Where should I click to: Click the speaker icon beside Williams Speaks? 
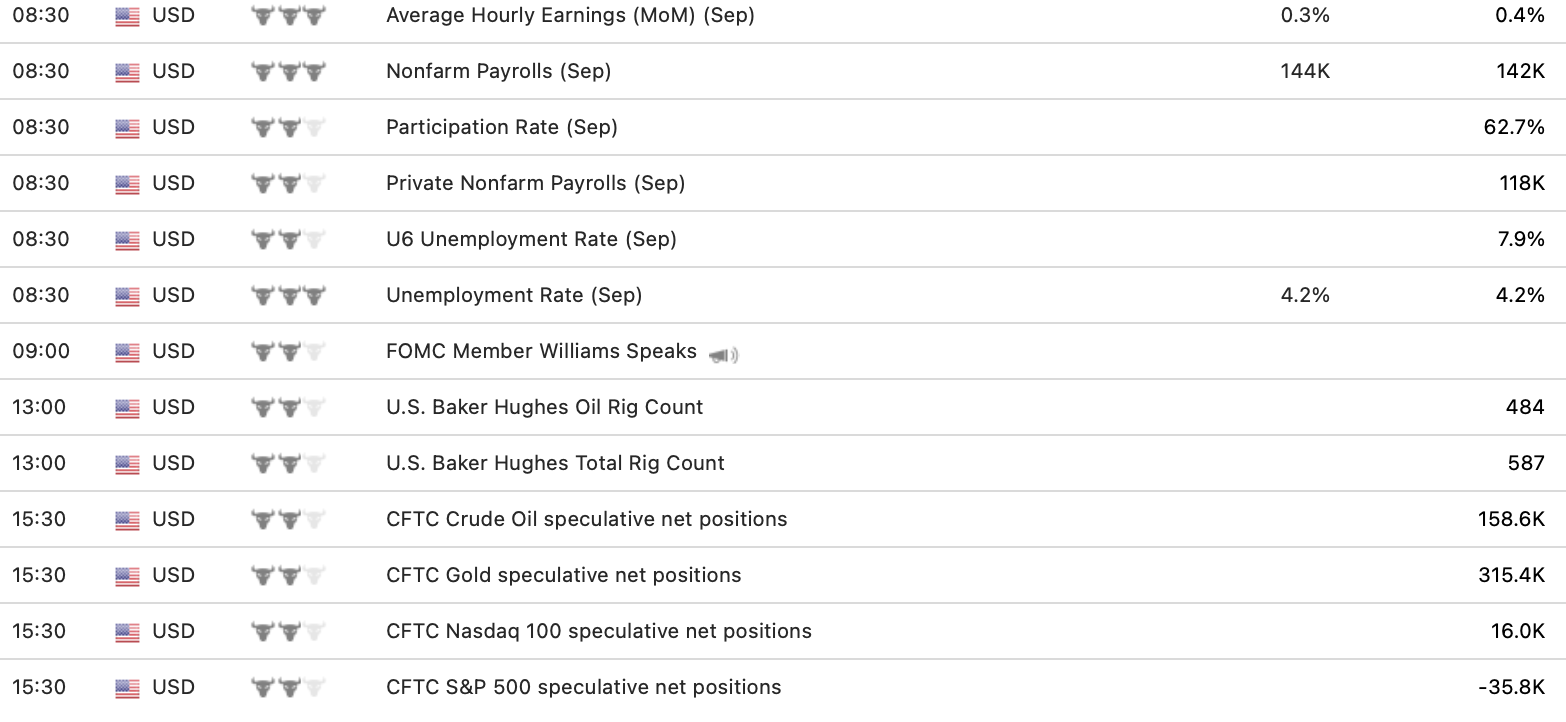pyautogui.click(x=723, y=355)
